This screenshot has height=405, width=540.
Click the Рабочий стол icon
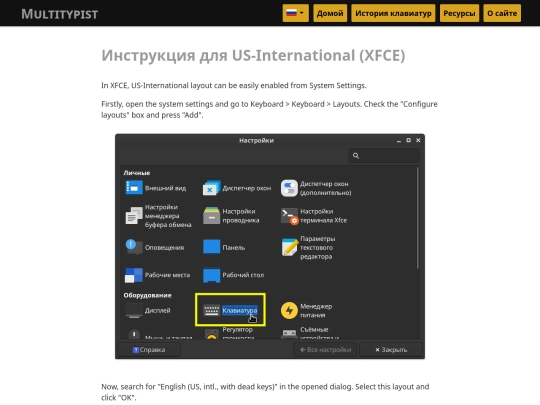pos(211,275)
